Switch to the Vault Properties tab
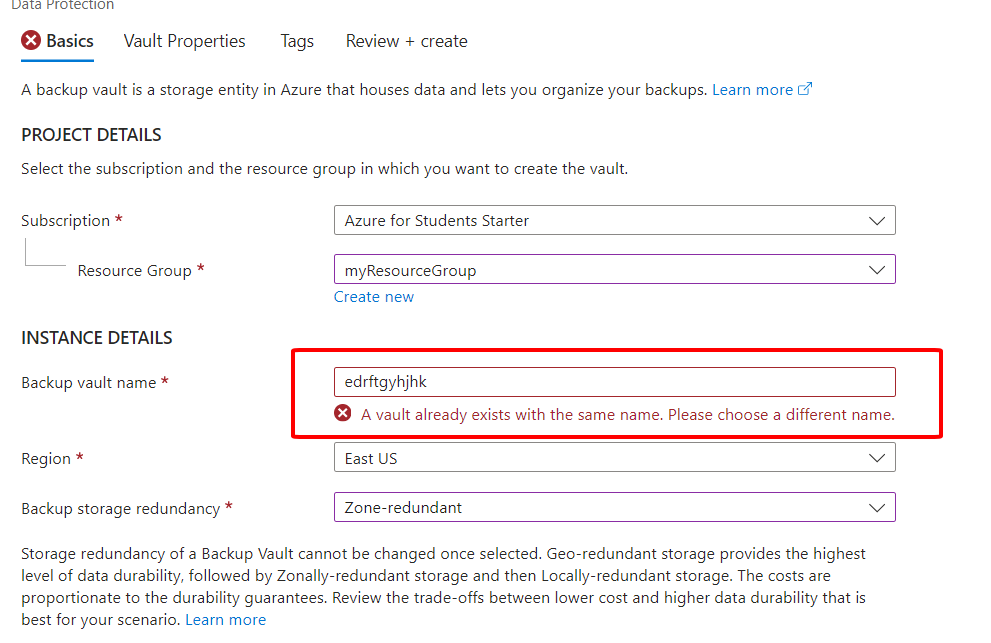The width and height of the screenshot is (991, 643). pos(185,41)
